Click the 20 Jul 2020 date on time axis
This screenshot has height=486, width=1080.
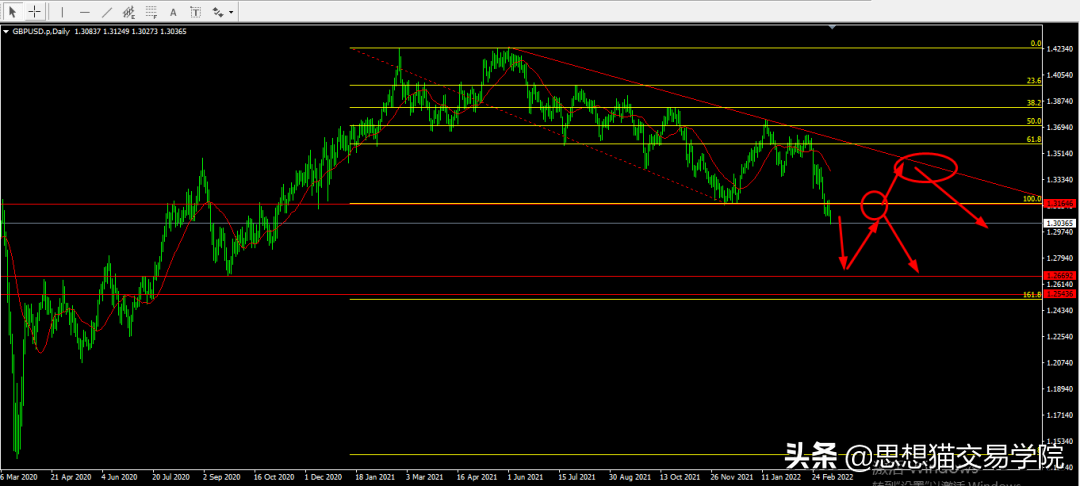(170, 476)
